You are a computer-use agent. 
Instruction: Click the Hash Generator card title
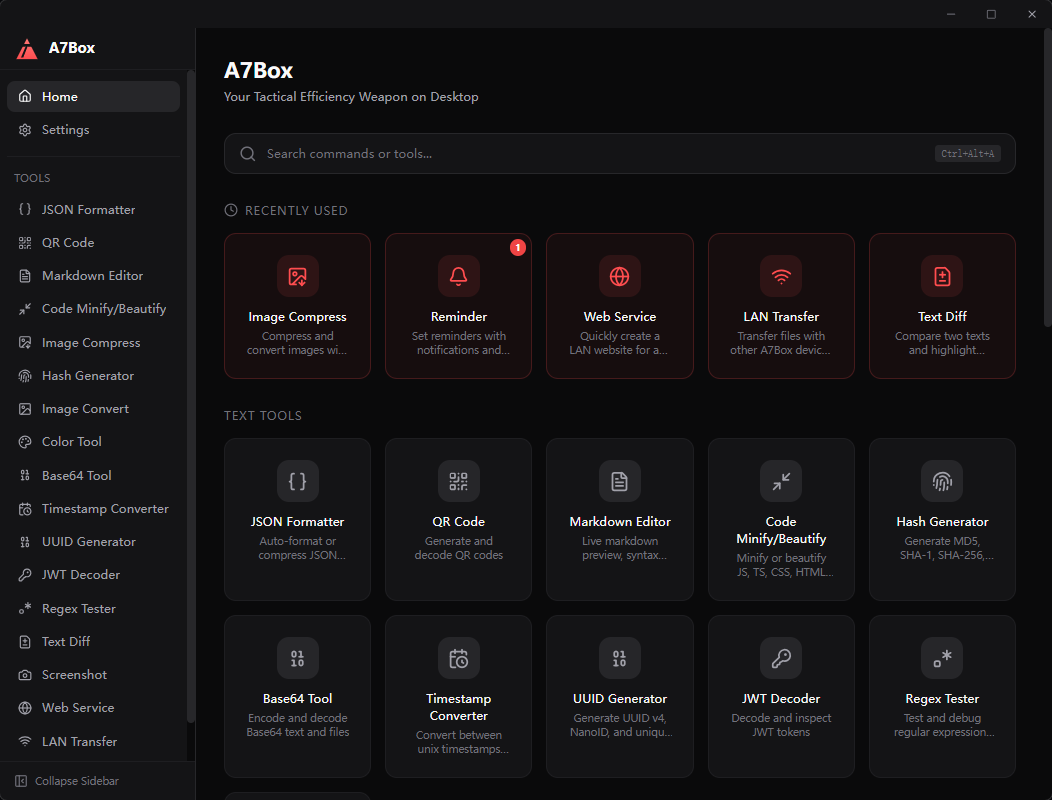(x=942, y=521)
